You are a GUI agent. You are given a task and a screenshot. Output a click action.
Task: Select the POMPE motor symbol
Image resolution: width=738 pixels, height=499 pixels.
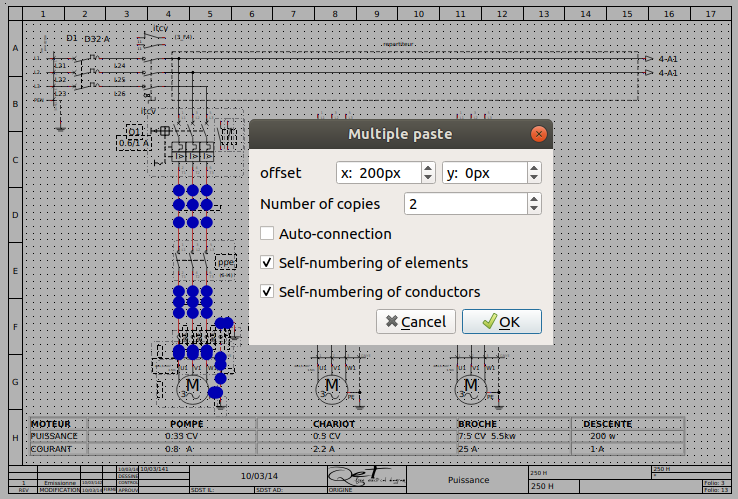click(x=192, y=389)
